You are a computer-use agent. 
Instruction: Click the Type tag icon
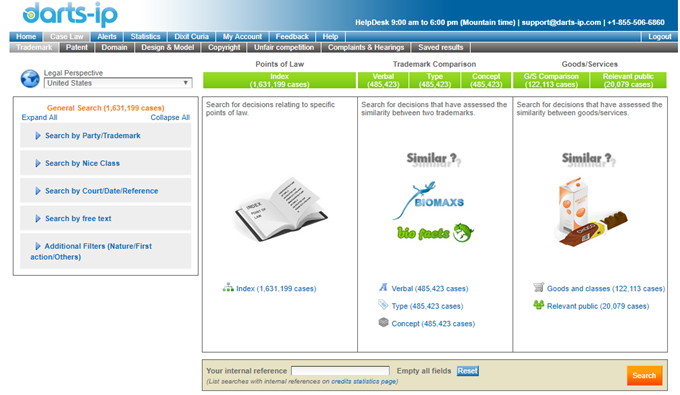click(x=383, y=305)
